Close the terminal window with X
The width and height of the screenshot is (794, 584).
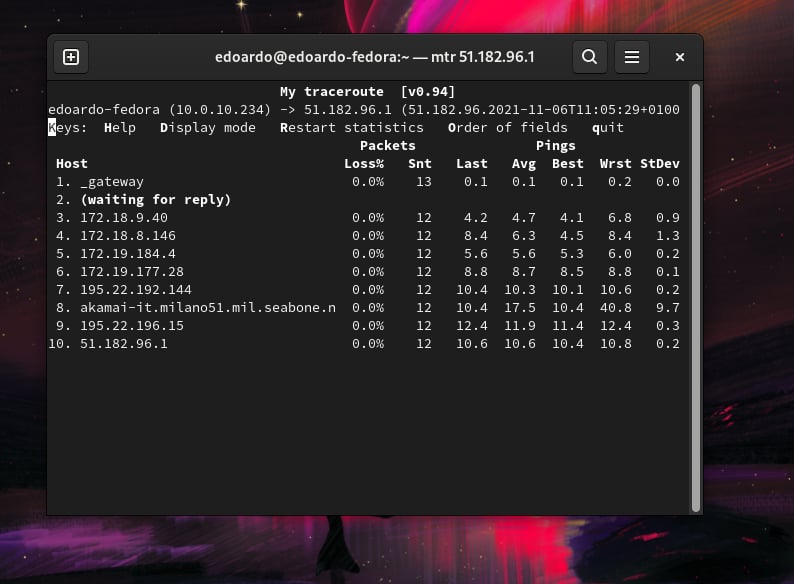click(x=680, y=57)
